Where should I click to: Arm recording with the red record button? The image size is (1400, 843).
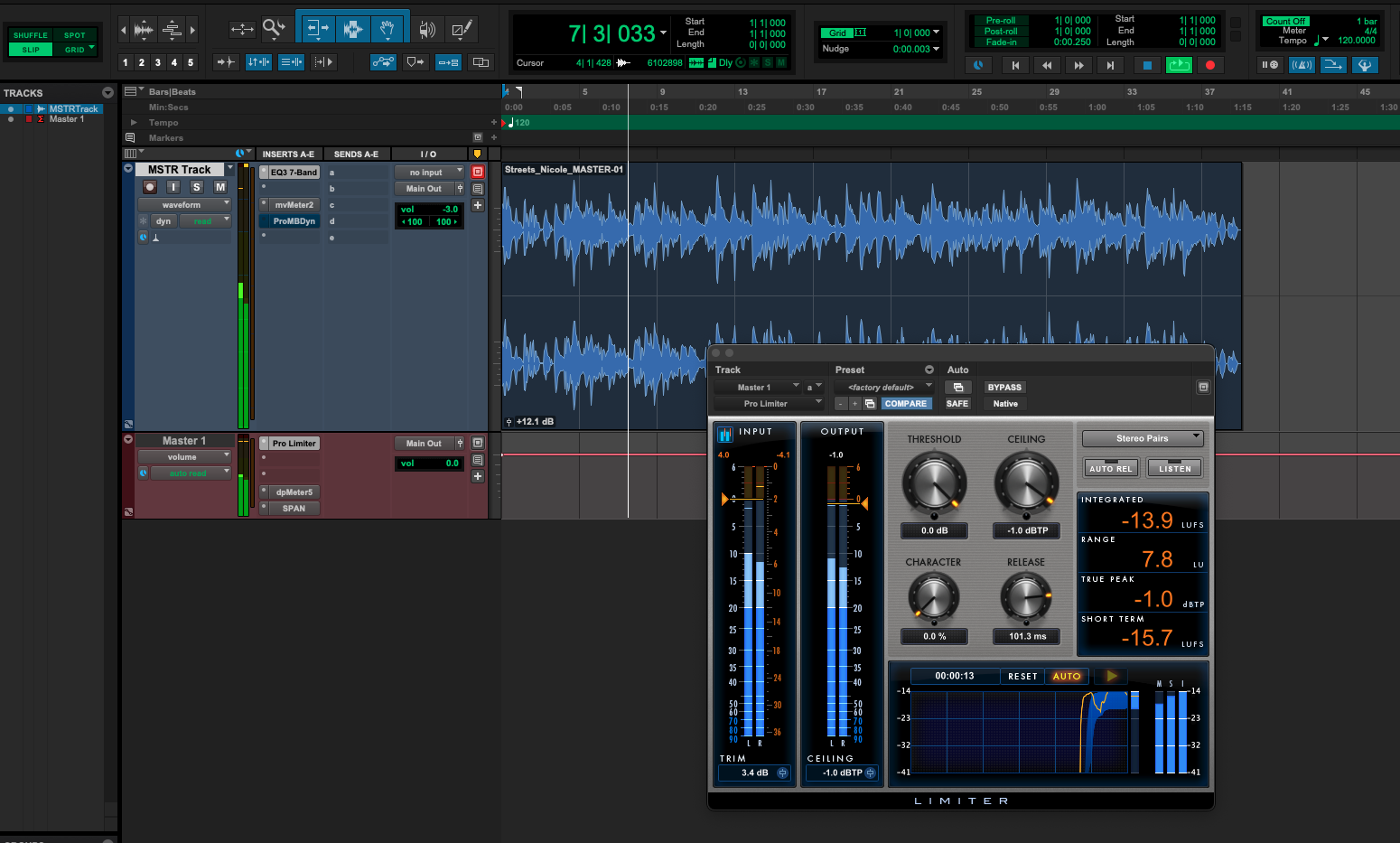pos(1210,64)
